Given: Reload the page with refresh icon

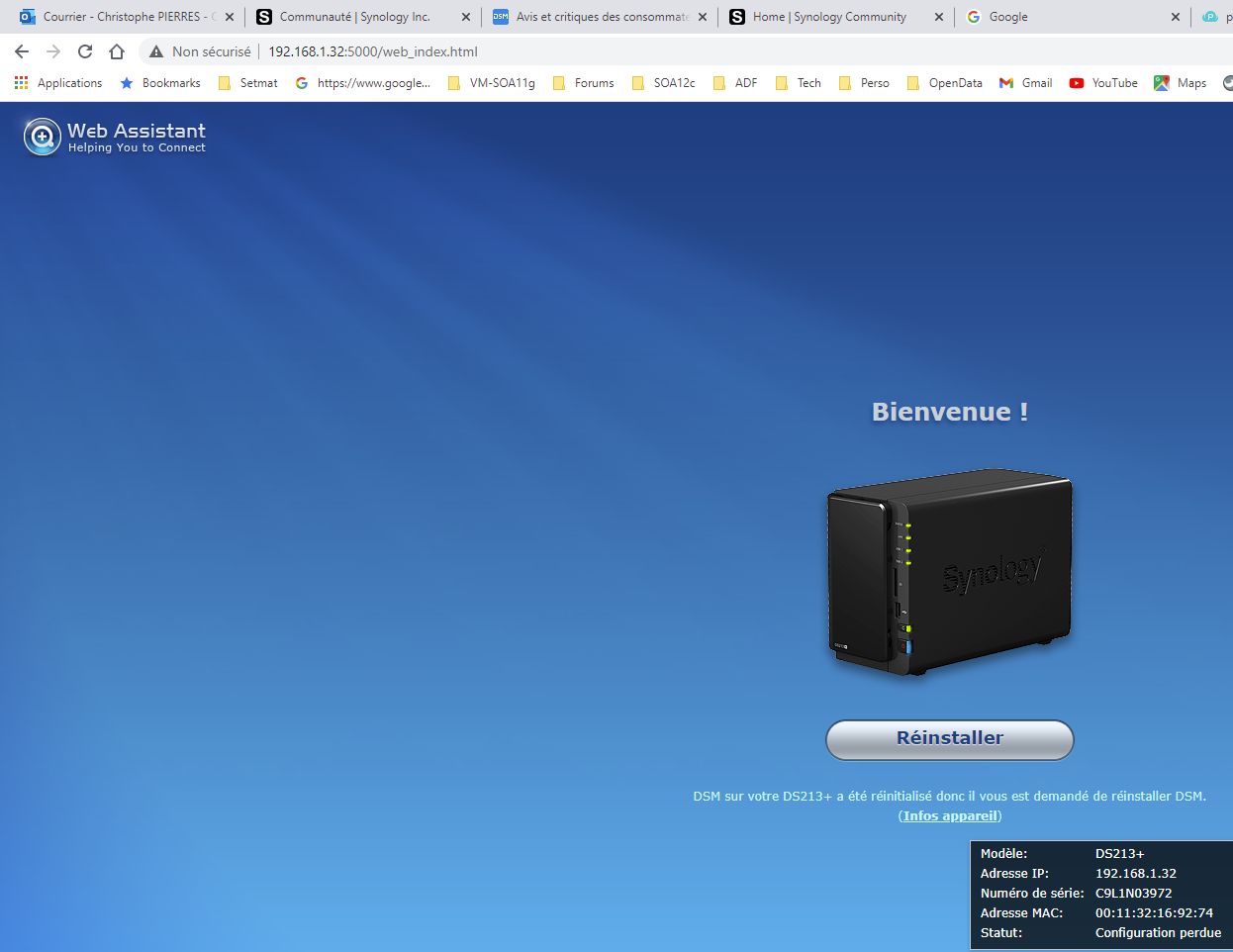Looking at the screenshot, I should coord(85,51).
